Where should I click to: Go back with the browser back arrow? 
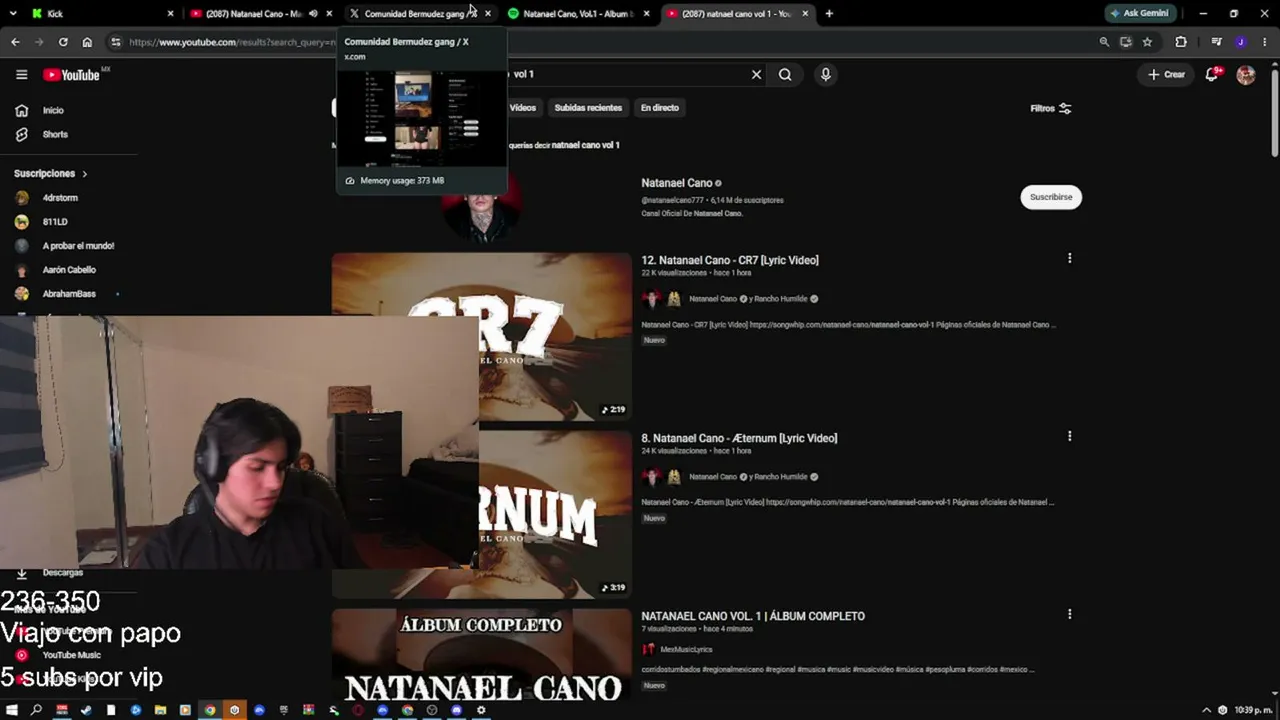pyautogui.click(x=15, y=42)
